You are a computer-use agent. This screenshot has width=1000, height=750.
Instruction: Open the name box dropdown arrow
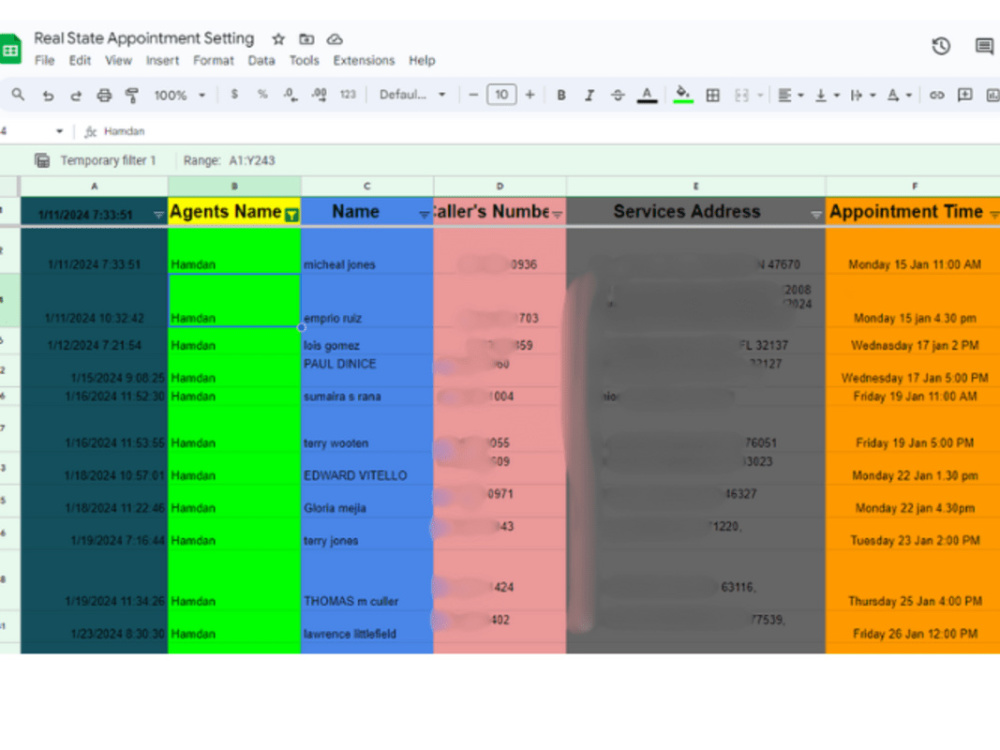(59, 131)
